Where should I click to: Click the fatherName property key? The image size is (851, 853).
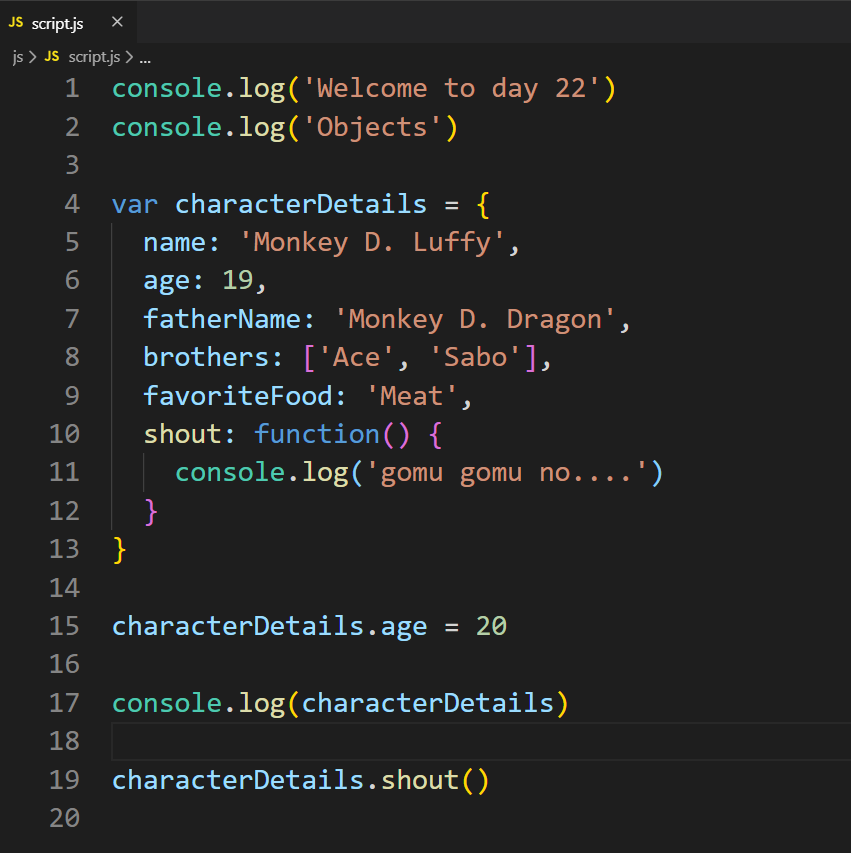222,319
